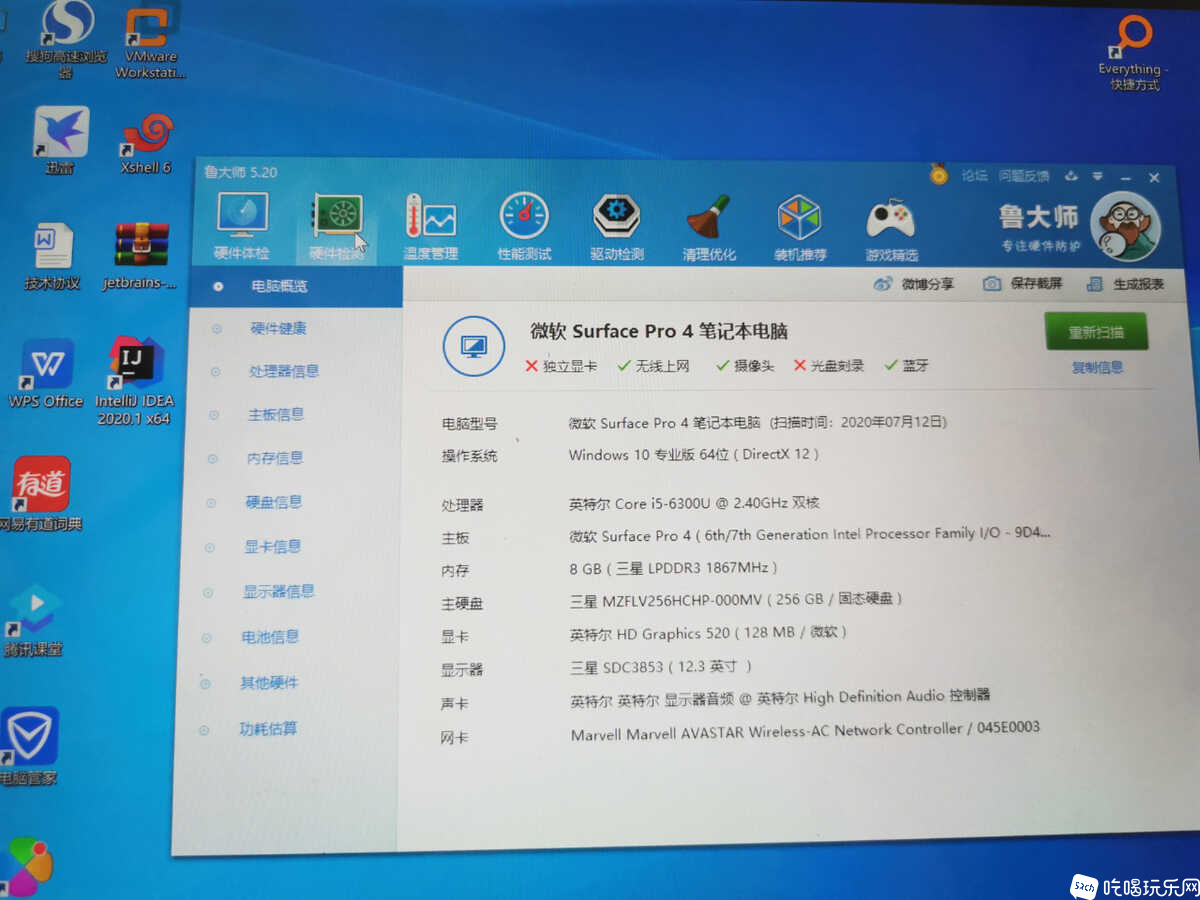Screen dimensions: 1200x900
Task: Open 装机推荐 recommended software
Action: coord(800,229)
